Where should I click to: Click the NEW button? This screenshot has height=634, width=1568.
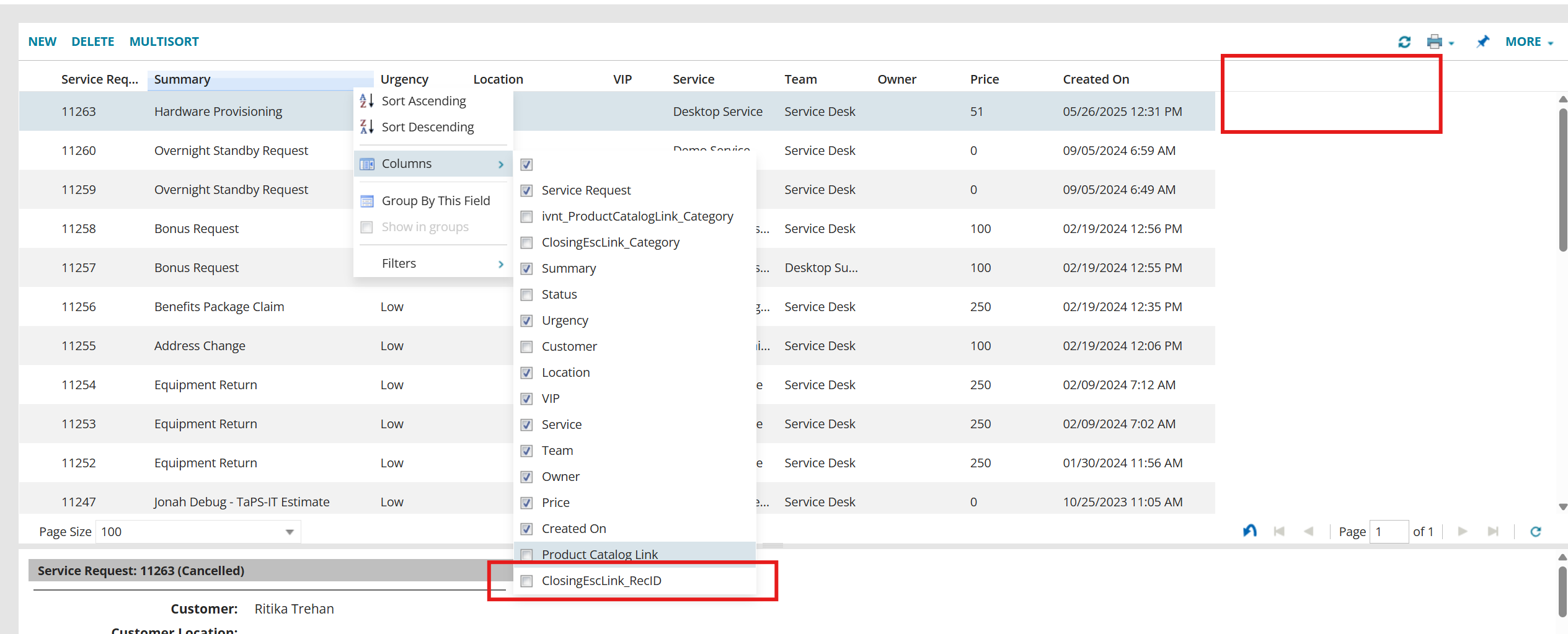42,41
